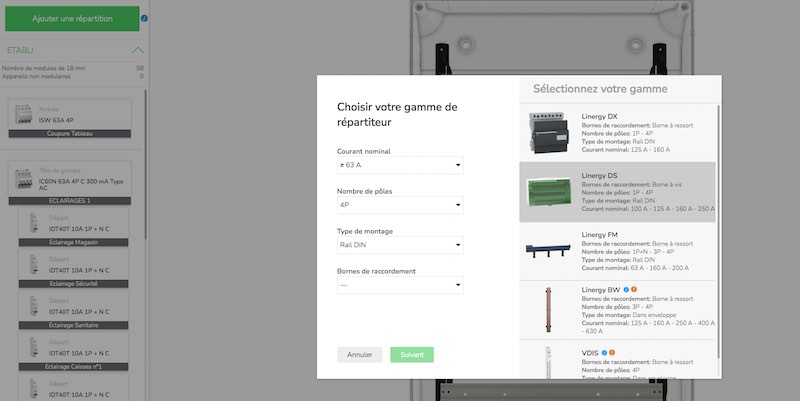Select the Linergy BW busbar image
The height and width of the screenshot is (401, 800).
(x=548, y=309)
